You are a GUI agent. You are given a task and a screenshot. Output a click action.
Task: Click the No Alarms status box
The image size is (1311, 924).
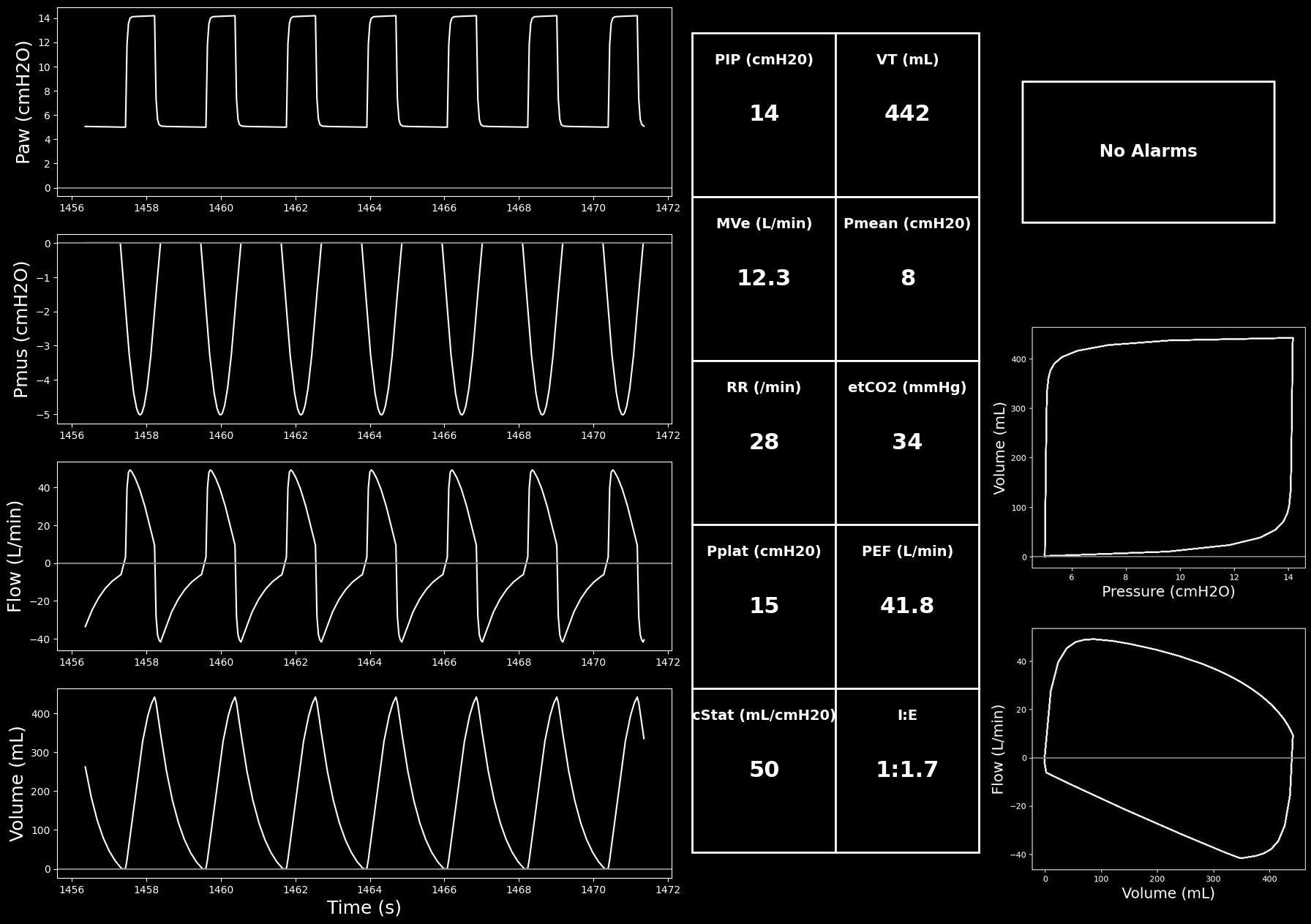pyautogui.click(x=1148, y=151)
